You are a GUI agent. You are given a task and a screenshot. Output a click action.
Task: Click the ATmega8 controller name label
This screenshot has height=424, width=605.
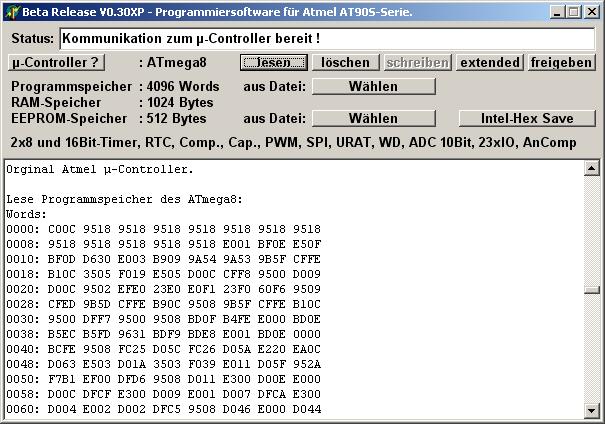click(176, 63)
